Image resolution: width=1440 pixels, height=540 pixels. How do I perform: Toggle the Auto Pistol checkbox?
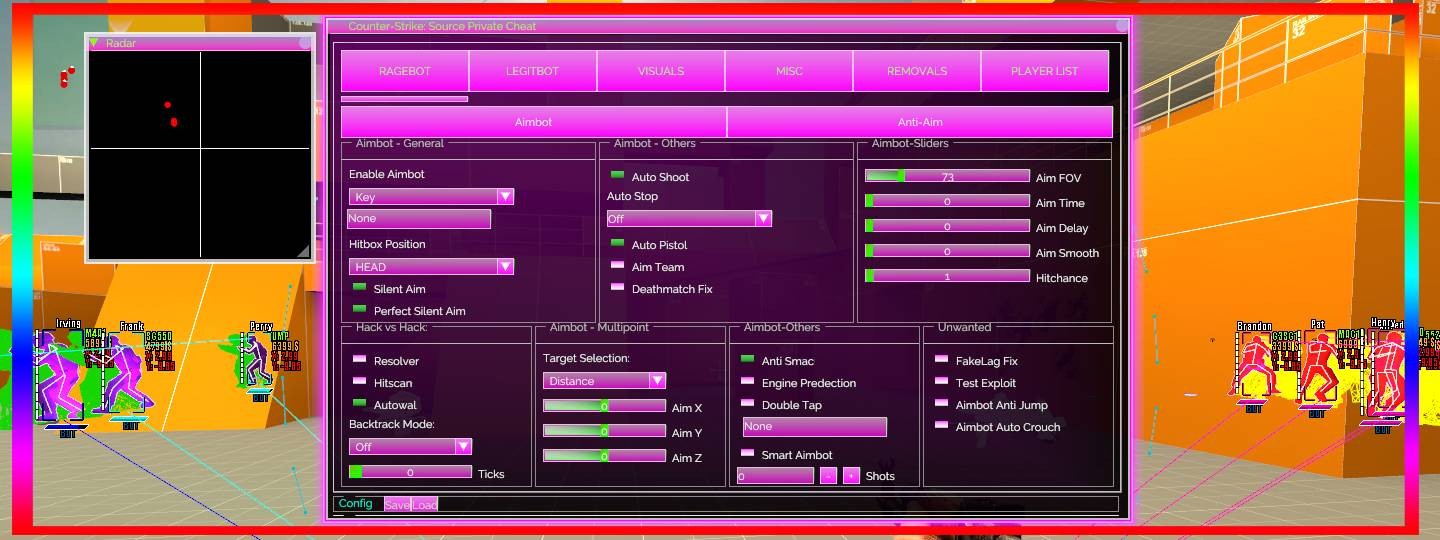pyautogui.click(x=618, y=244)
